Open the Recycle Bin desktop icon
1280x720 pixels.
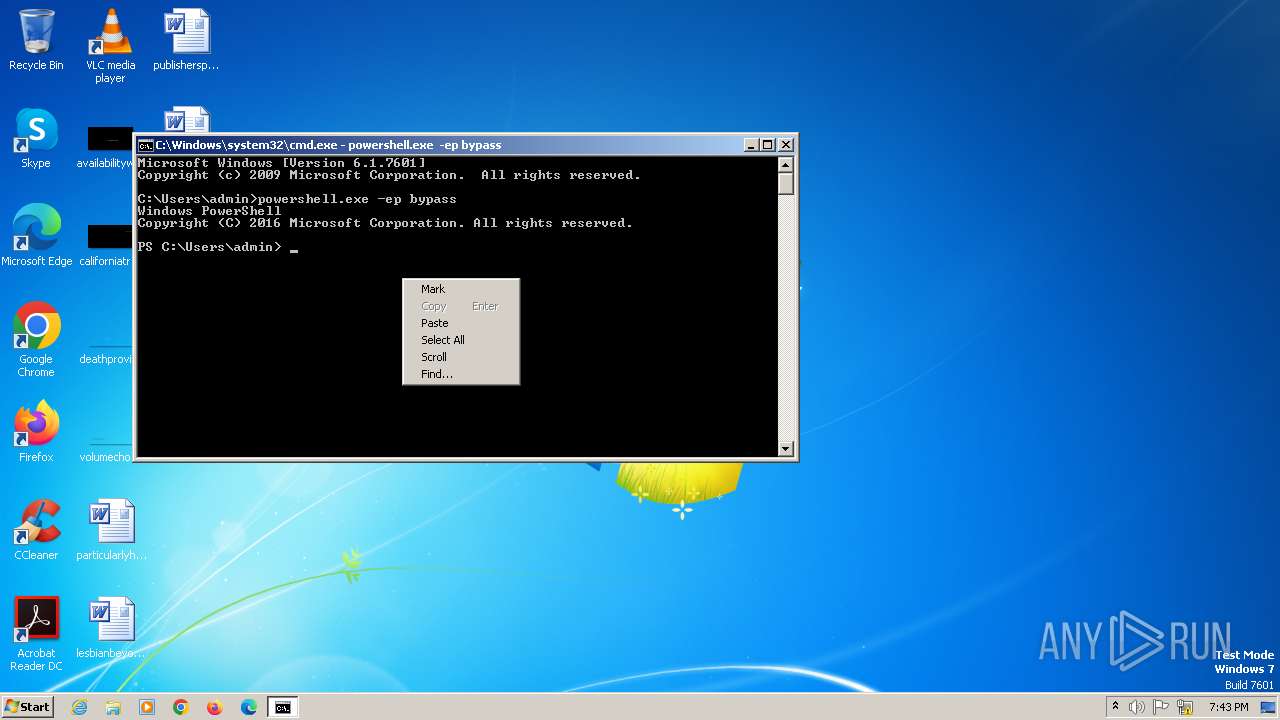[36, 40]
